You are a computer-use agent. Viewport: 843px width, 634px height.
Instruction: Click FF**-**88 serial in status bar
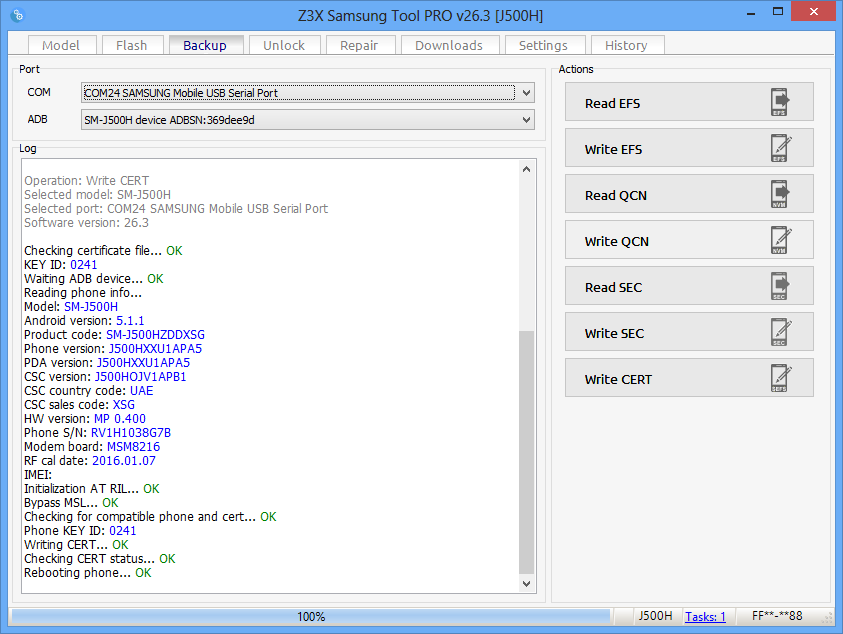[777, 616]
